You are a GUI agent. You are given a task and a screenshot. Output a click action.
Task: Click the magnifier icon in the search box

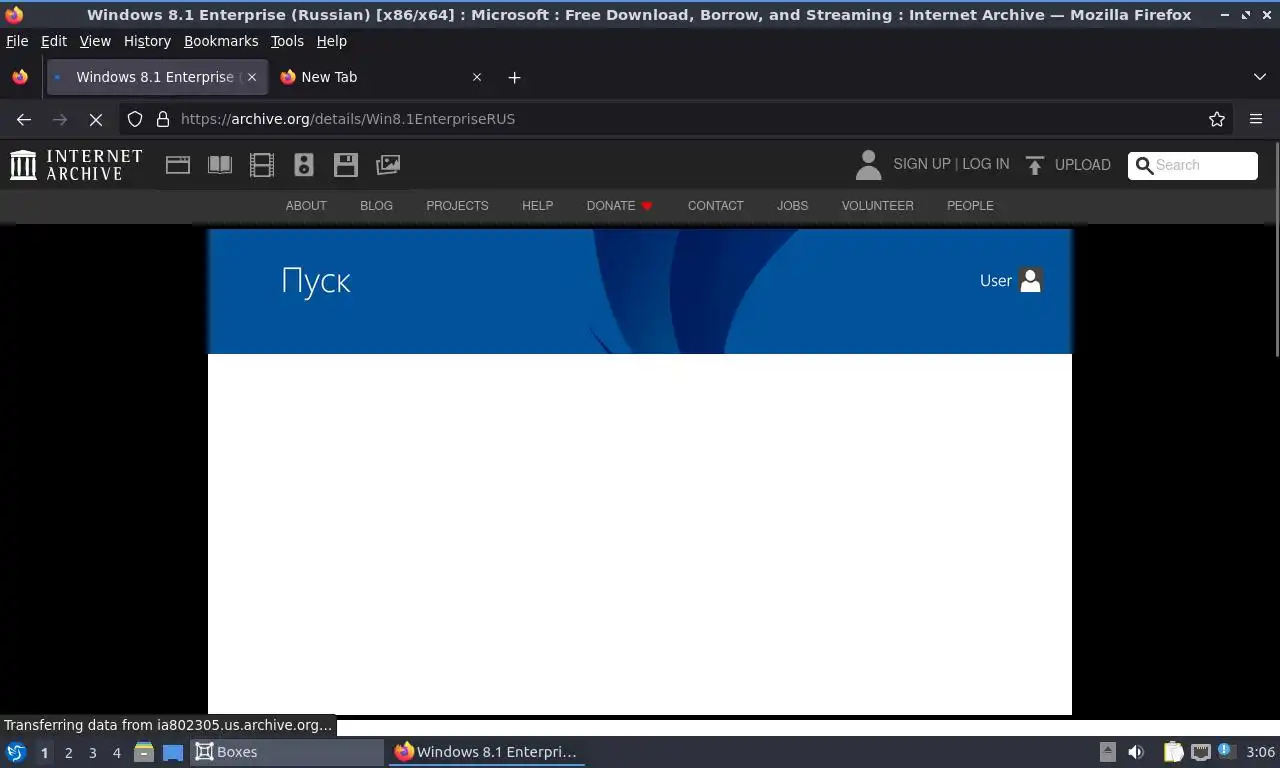pyautogui.click(x=1144, y=166)
